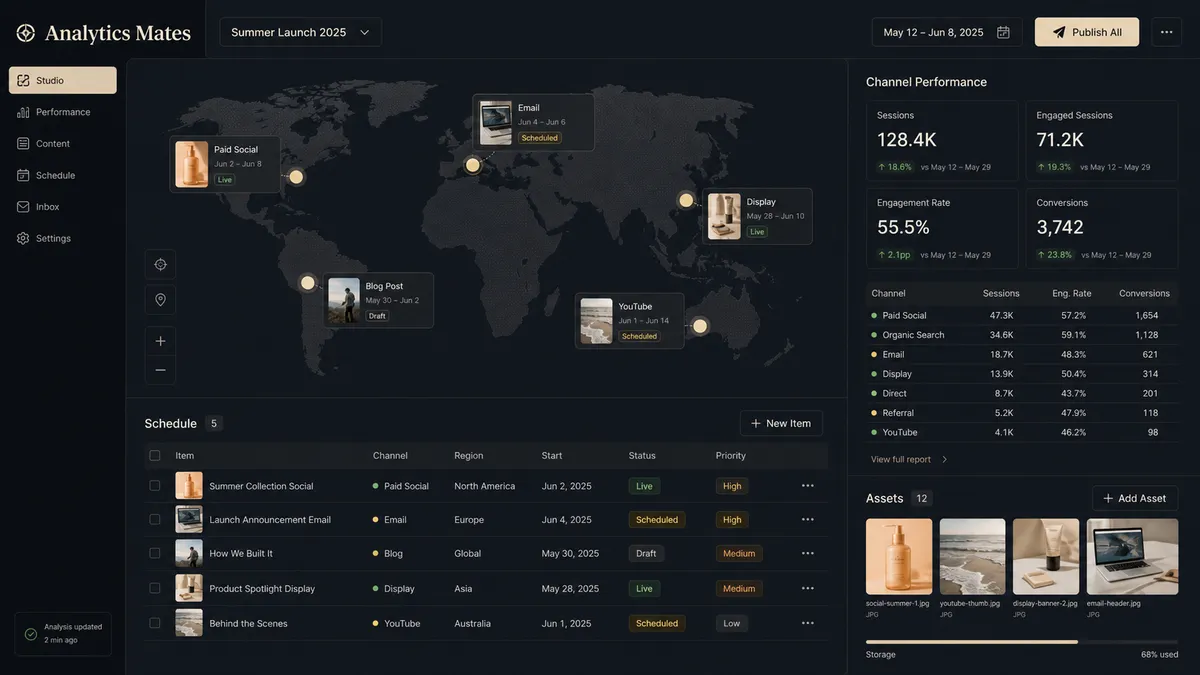Click the Low priority badge for Behind the Scenes
This screenshot has height=675, width=1200.
pos(732,623)
